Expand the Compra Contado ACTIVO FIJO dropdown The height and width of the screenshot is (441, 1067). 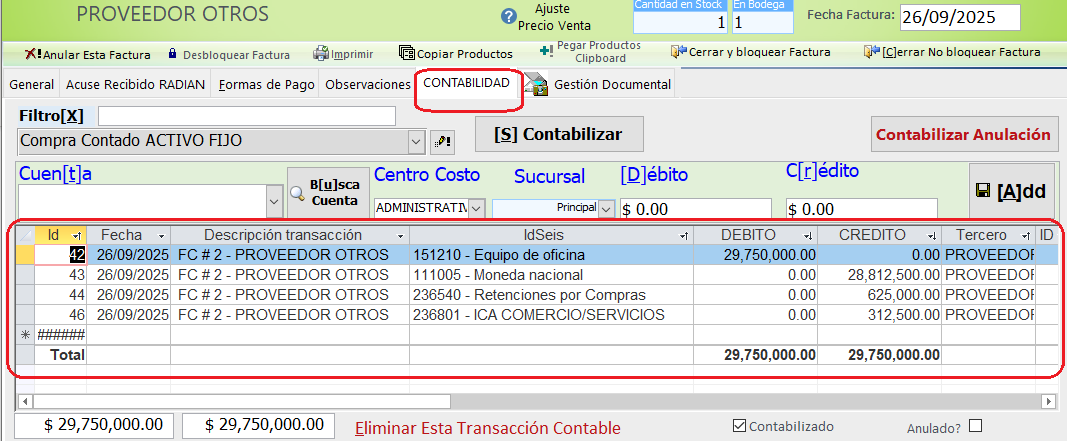419,141
